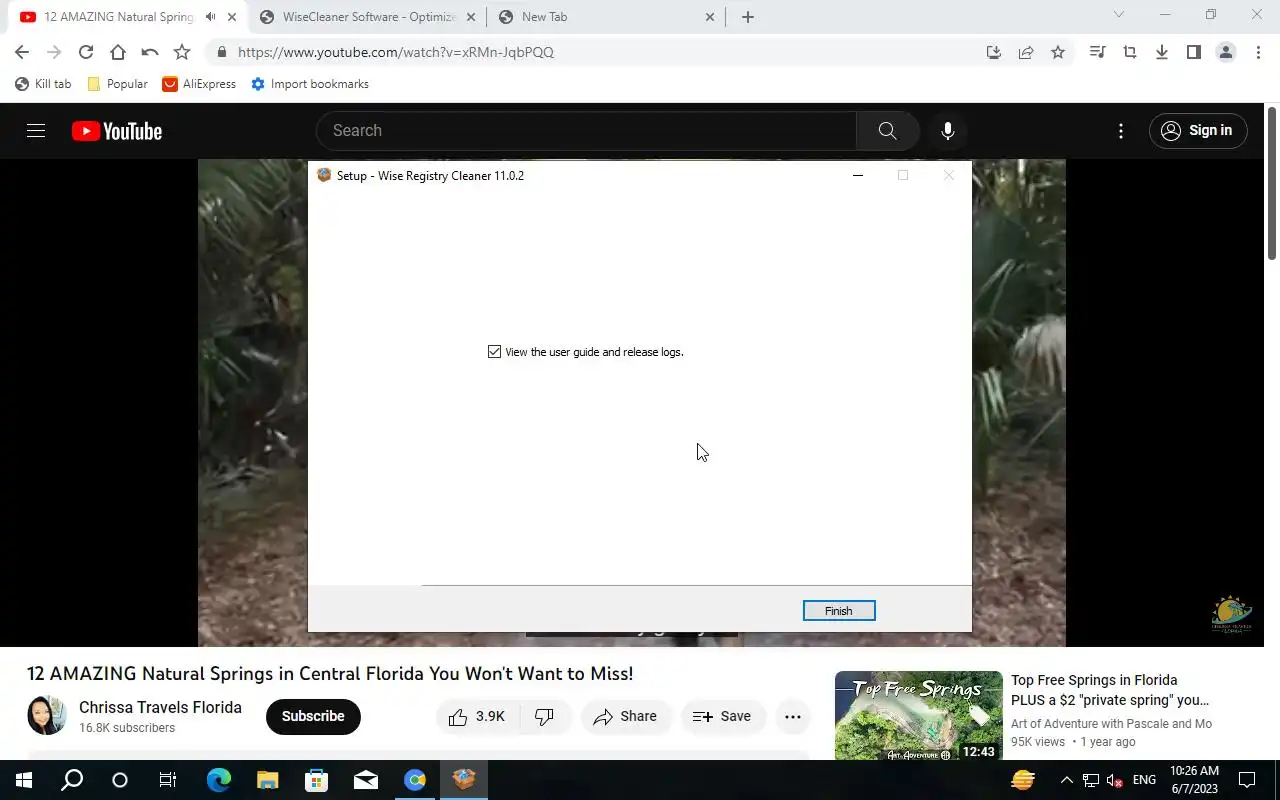Screen dimensions: 1280x800
Task: Open the browser three-dot menu
Action: click(x=1258, y=52)
